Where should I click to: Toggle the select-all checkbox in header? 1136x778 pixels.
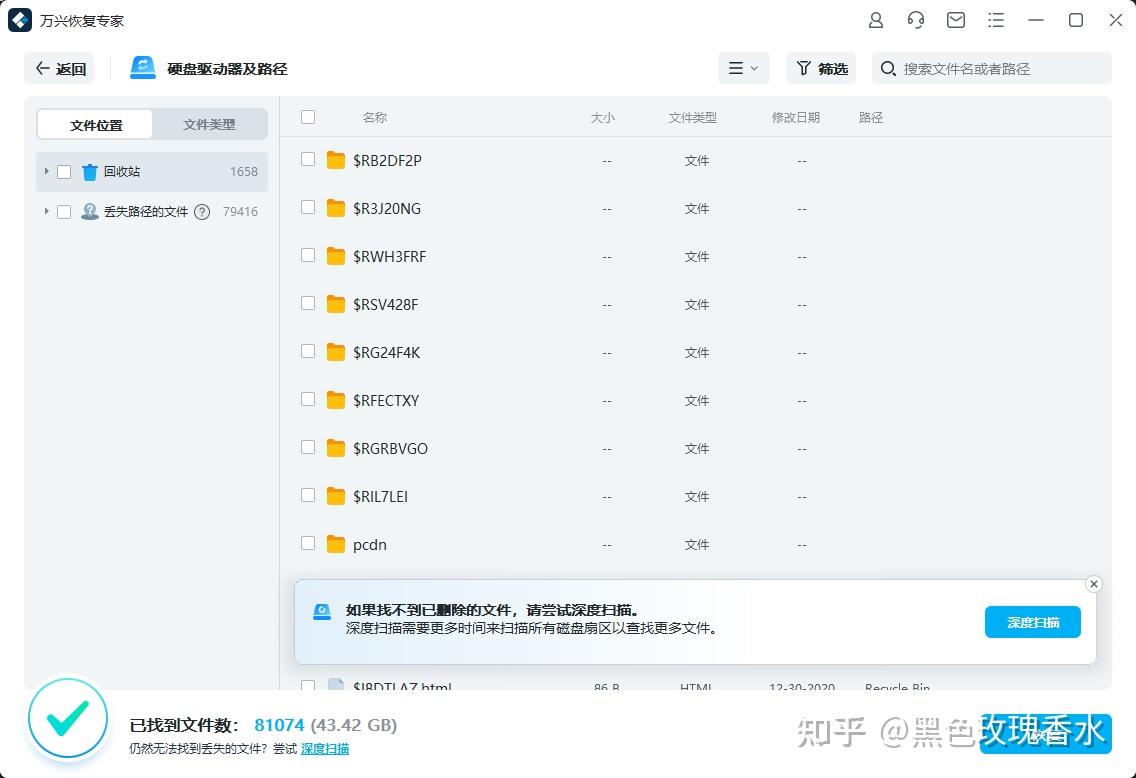(x=308, y=117)
